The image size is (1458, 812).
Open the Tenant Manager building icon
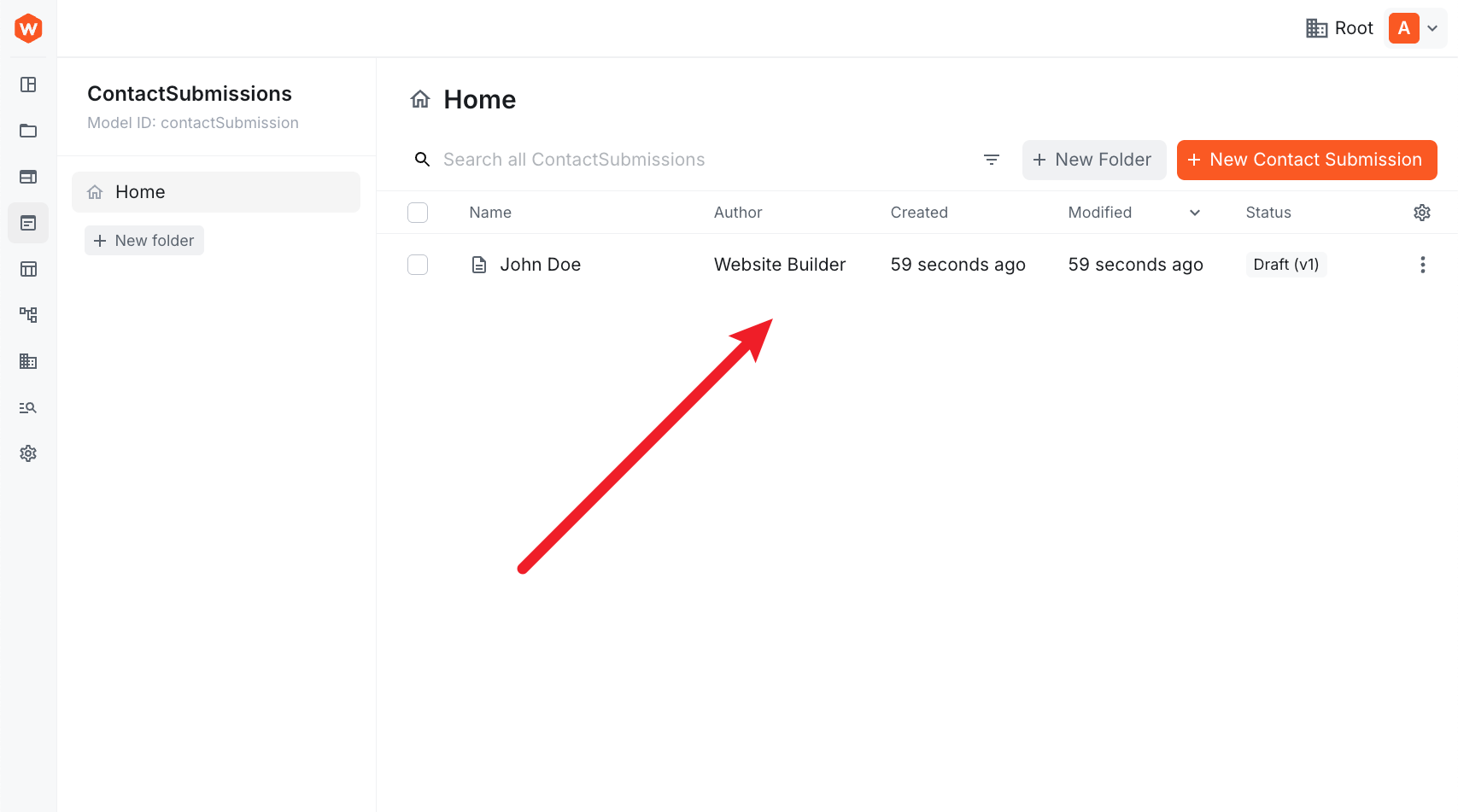28,361
